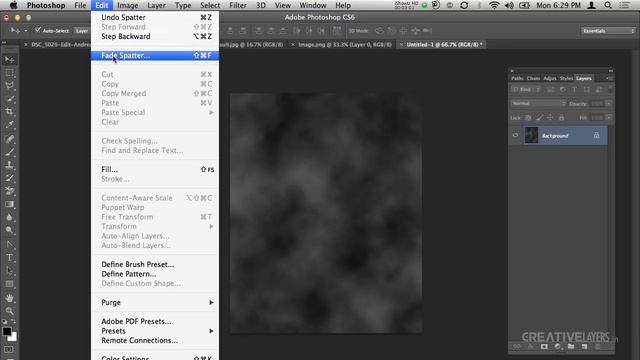Toggle the Auto-Select checkbox
The image size is (640, 360).
pos(38,31)
